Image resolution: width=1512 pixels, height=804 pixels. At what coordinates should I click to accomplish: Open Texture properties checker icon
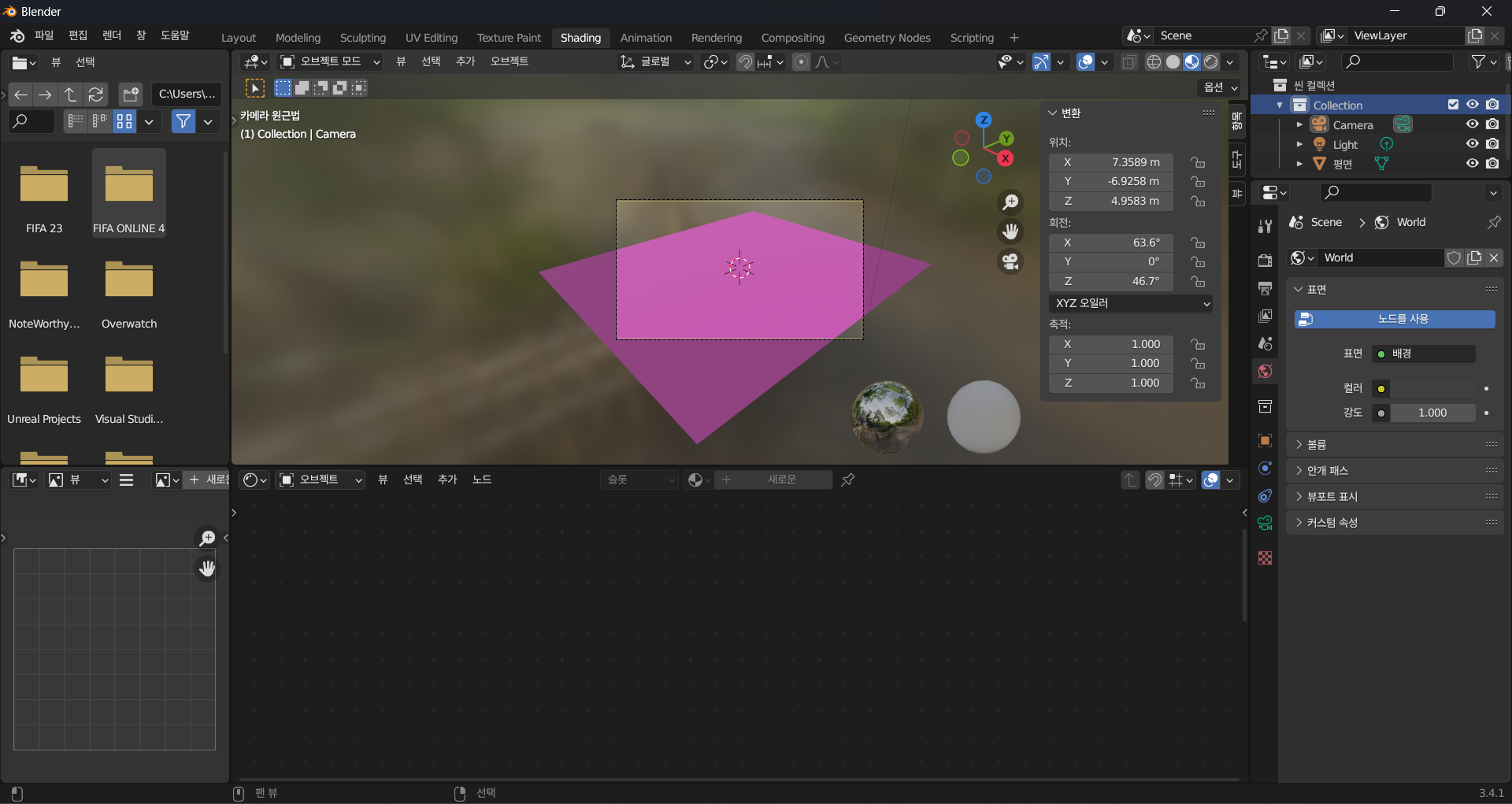(x=1265, y=558)
